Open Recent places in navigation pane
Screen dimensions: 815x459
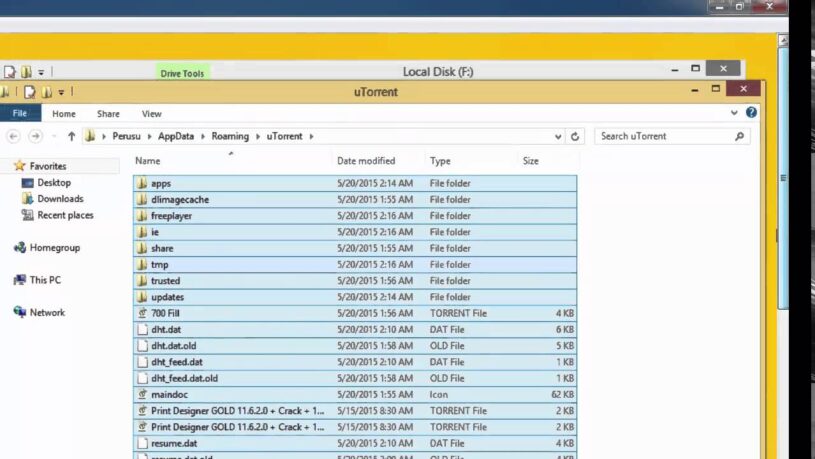[x=65, y=215]
